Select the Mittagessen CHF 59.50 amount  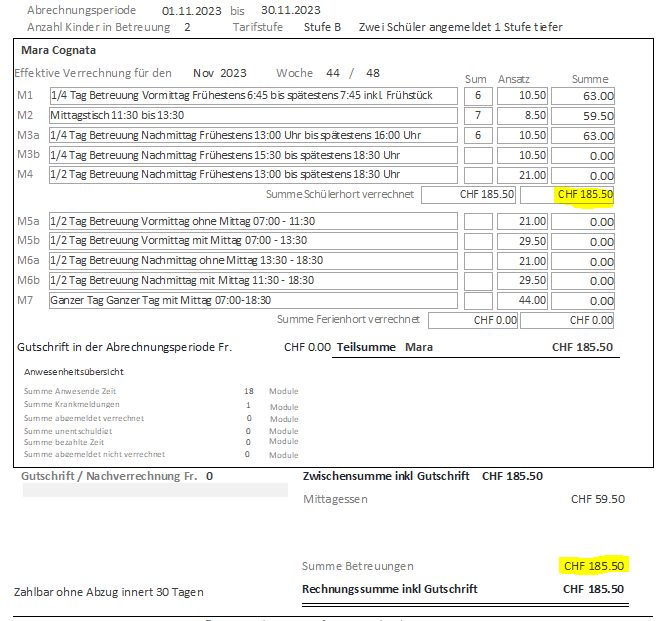597,499
